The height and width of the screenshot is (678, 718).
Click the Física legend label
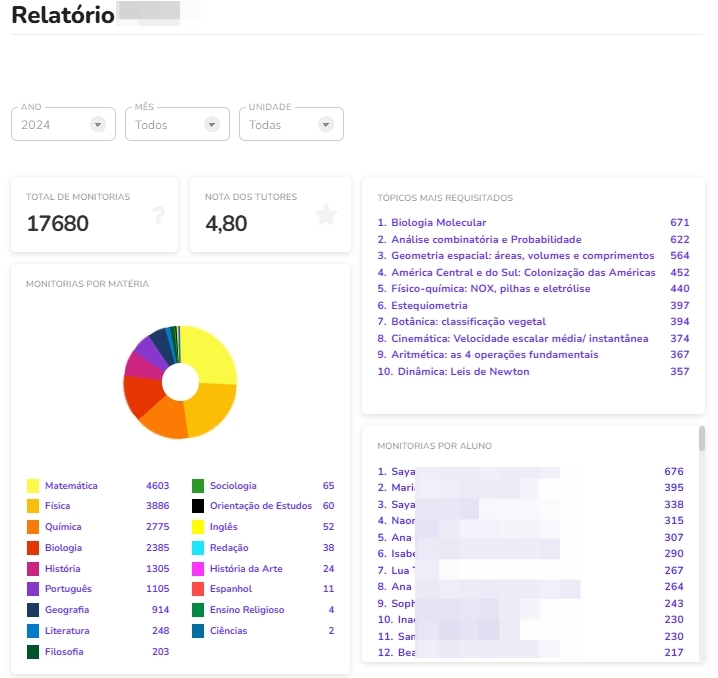(x=57, y=506)
